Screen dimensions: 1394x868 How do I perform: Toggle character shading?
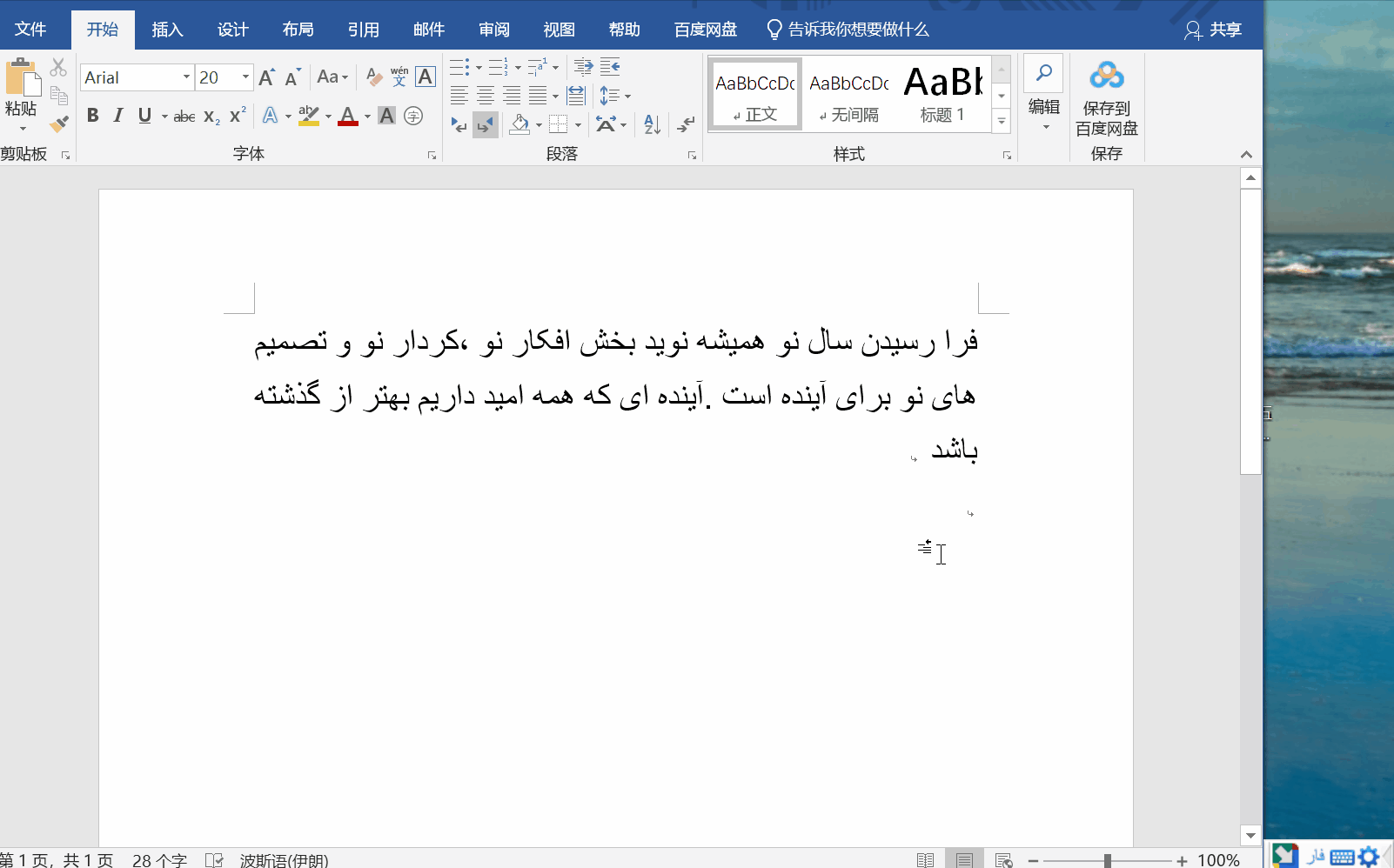point(387,116)
